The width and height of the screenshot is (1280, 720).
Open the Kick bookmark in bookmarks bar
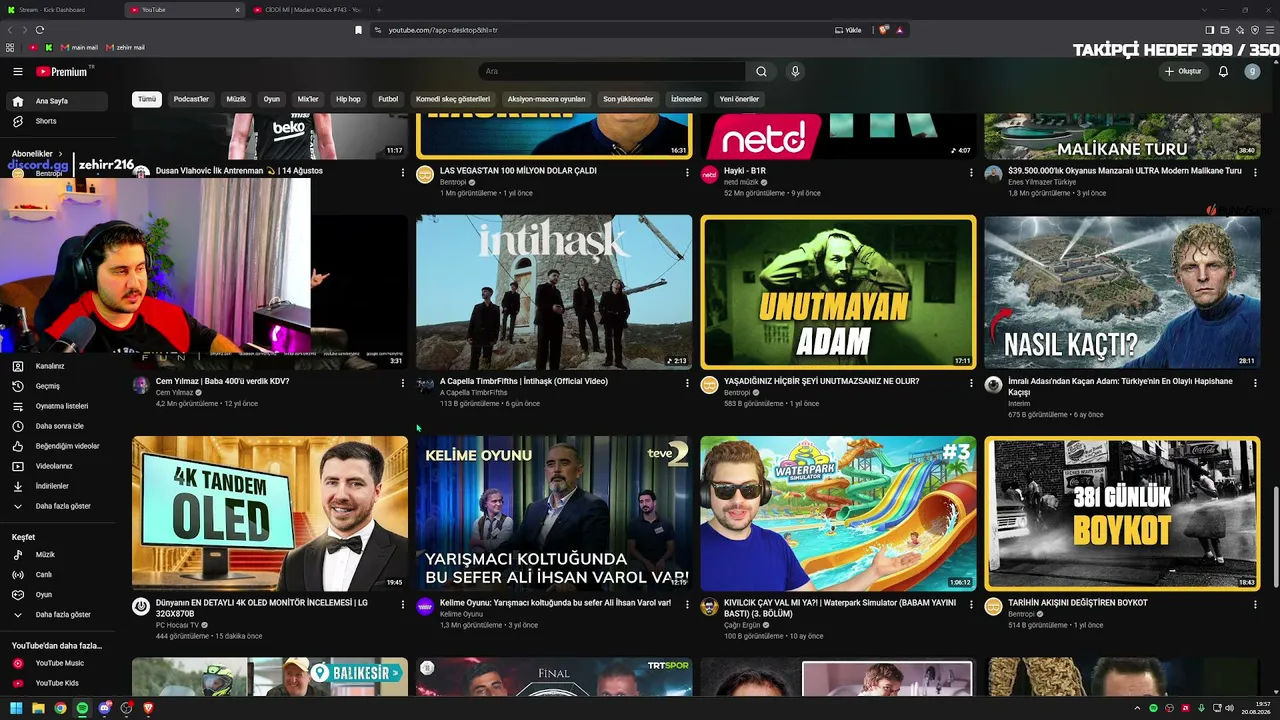click(48, 47)
